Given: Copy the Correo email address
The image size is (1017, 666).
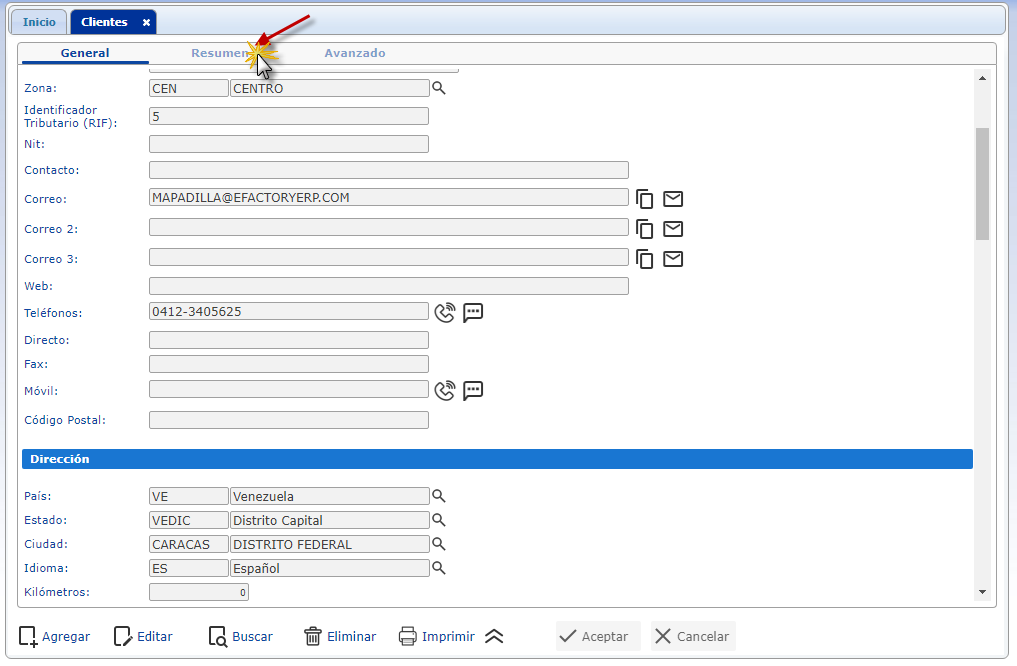Looking at the screenshot, I should coord(645,199).
